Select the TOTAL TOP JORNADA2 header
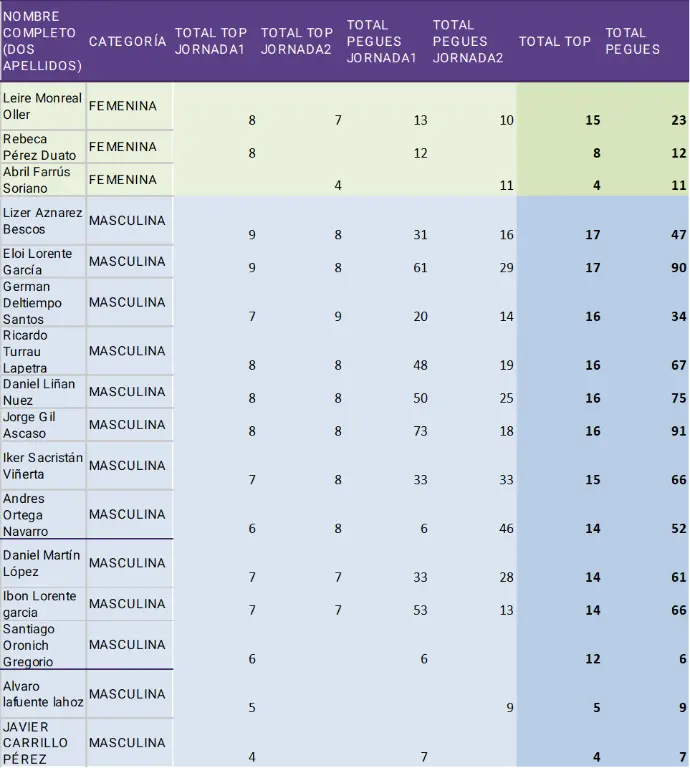Image resolution: width=690 pixels, height=768 pixels. [296, 41]
